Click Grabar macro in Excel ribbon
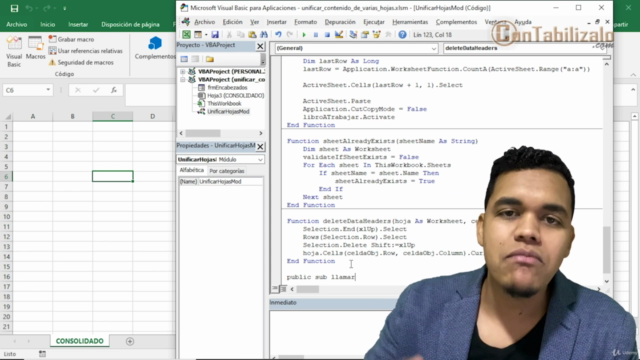 click(71, 39)
